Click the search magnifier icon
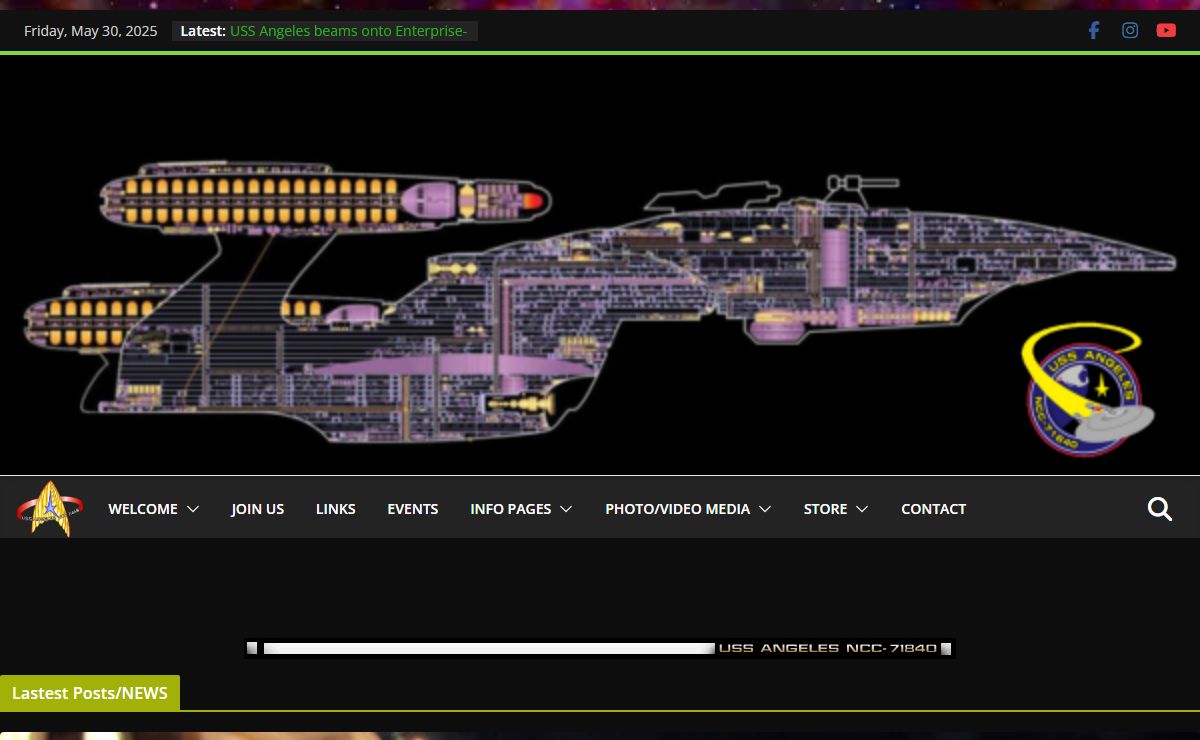The image size is (1200, 740). (x=1160, y=509)
